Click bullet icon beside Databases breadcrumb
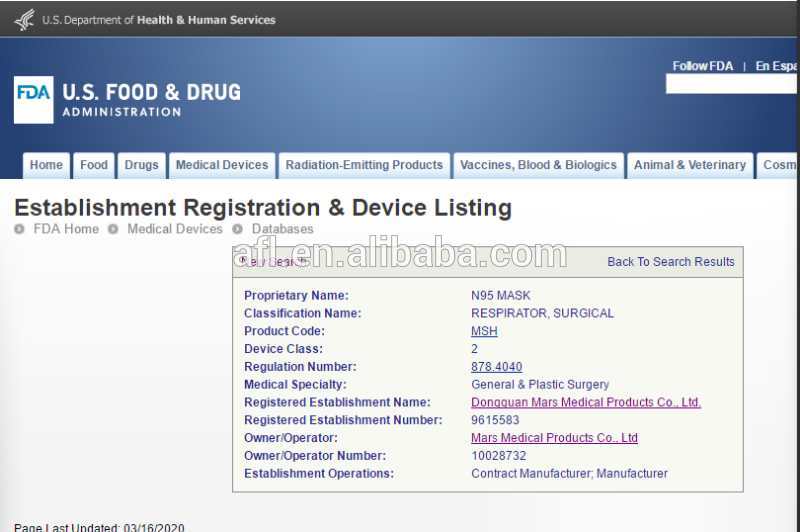This screenshot has height=532, width=800. (x=237, y=229)
